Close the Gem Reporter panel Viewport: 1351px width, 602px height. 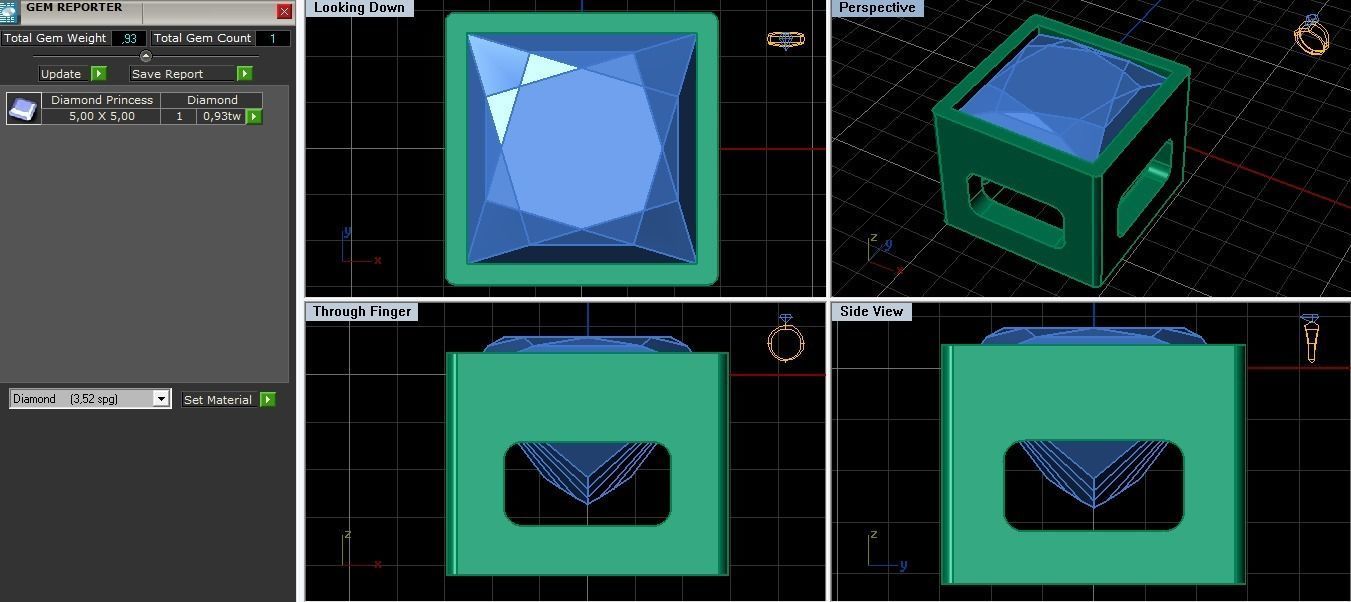point(285,12)
